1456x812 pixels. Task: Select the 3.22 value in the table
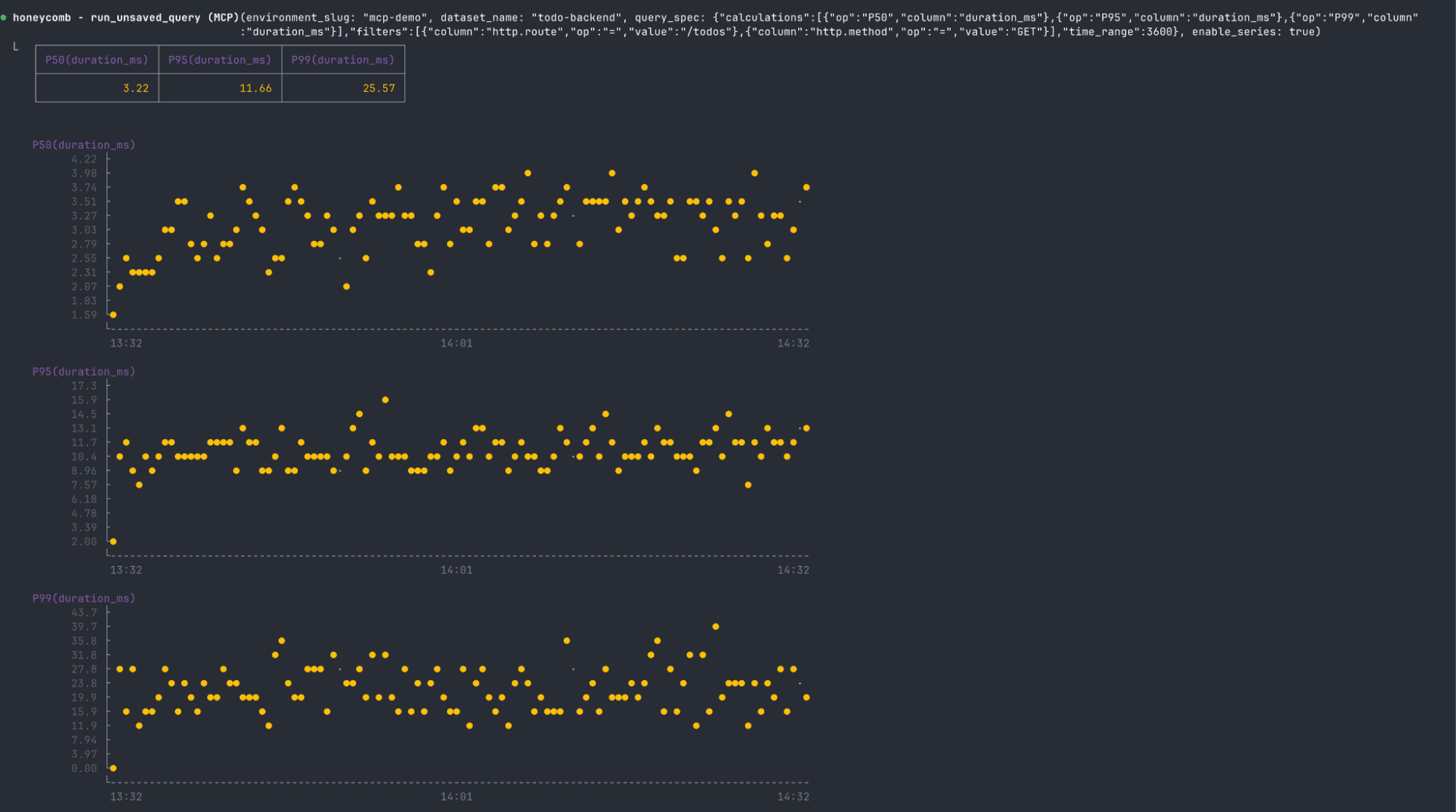135,88
